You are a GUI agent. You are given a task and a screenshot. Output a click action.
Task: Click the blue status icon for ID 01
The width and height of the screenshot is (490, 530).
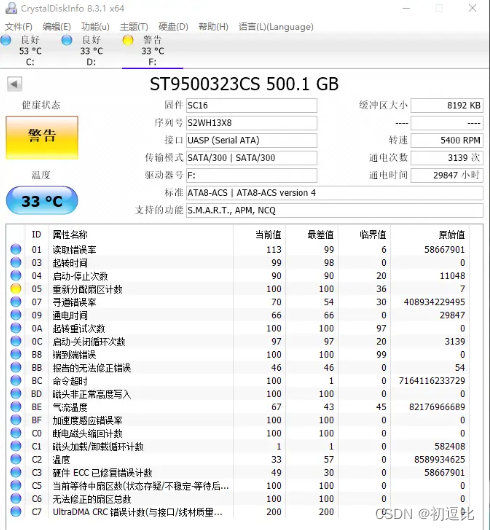pos(16,249)
